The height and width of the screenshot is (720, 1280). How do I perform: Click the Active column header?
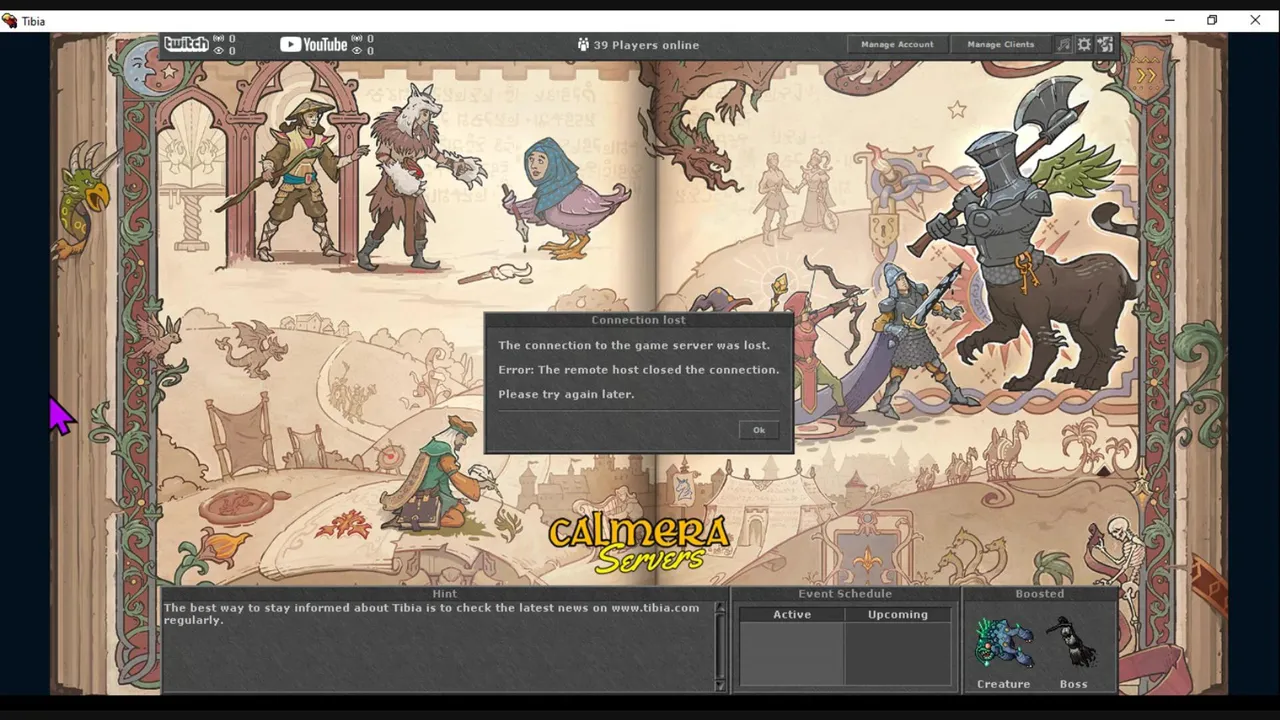[792, 614]
